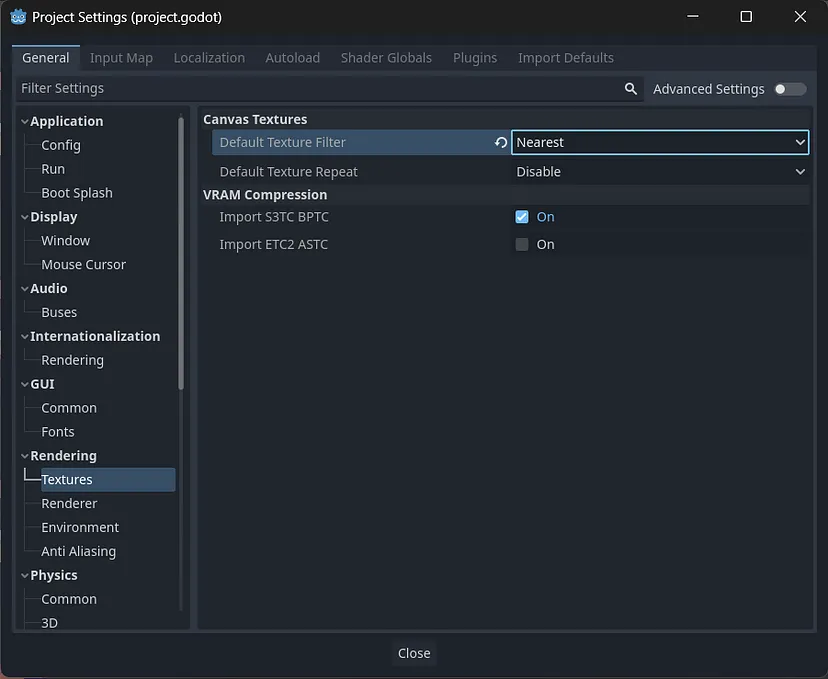This screenshot has width=828, height=679.
Task: Select Textures under Rendering
Action: [x=108, y=479]
